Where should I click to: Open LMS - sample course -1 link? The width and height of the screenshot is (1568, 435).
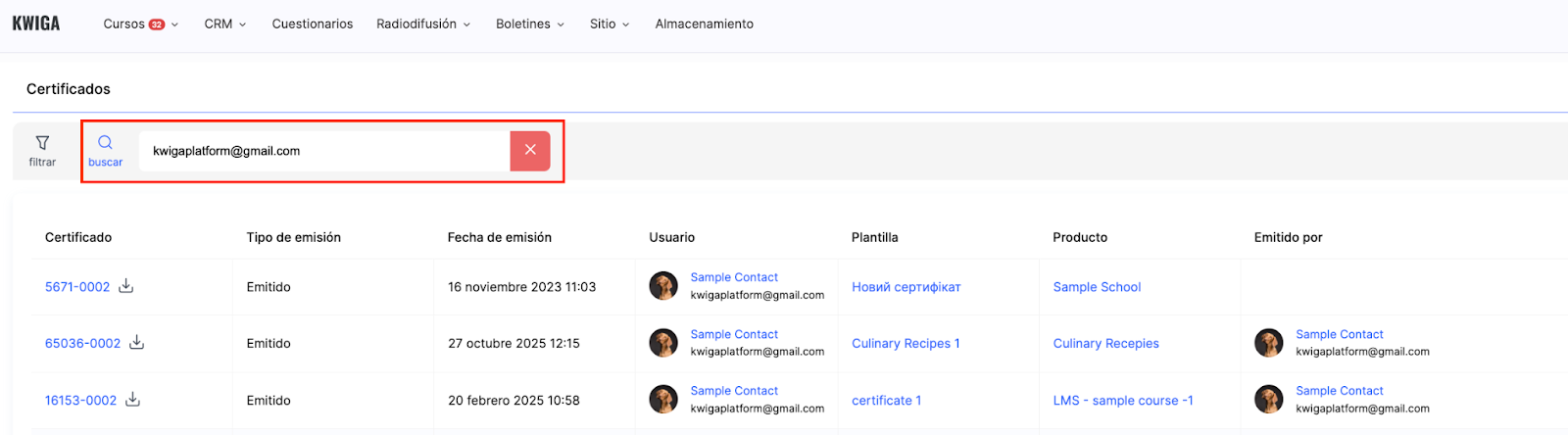pos(1123,401)
